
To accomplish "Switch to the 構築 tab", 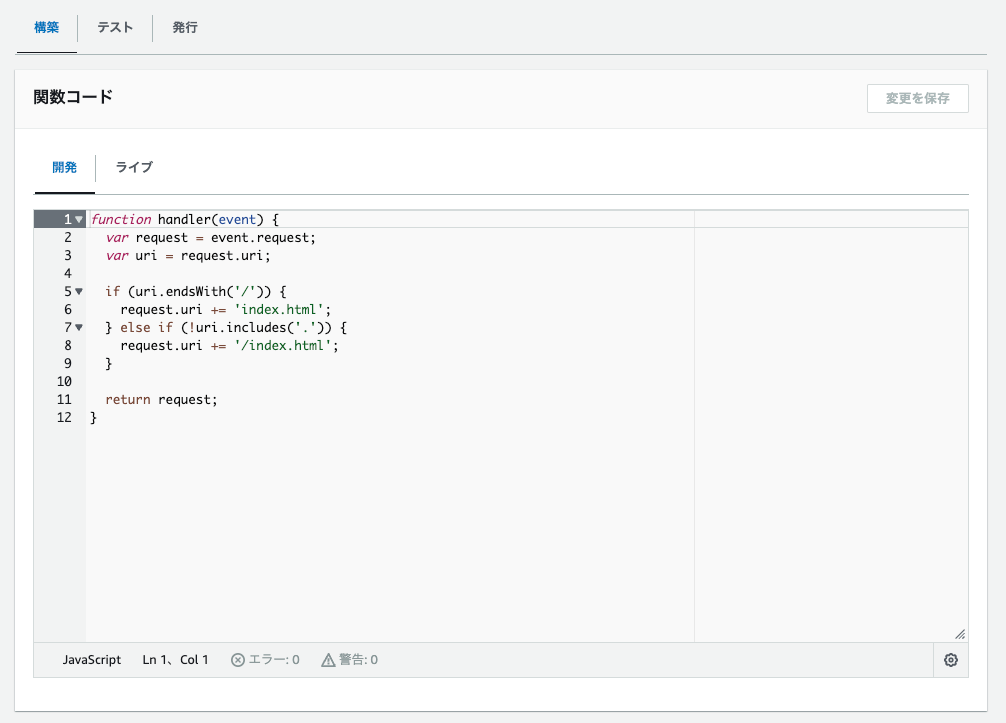I will pos(46,28).
